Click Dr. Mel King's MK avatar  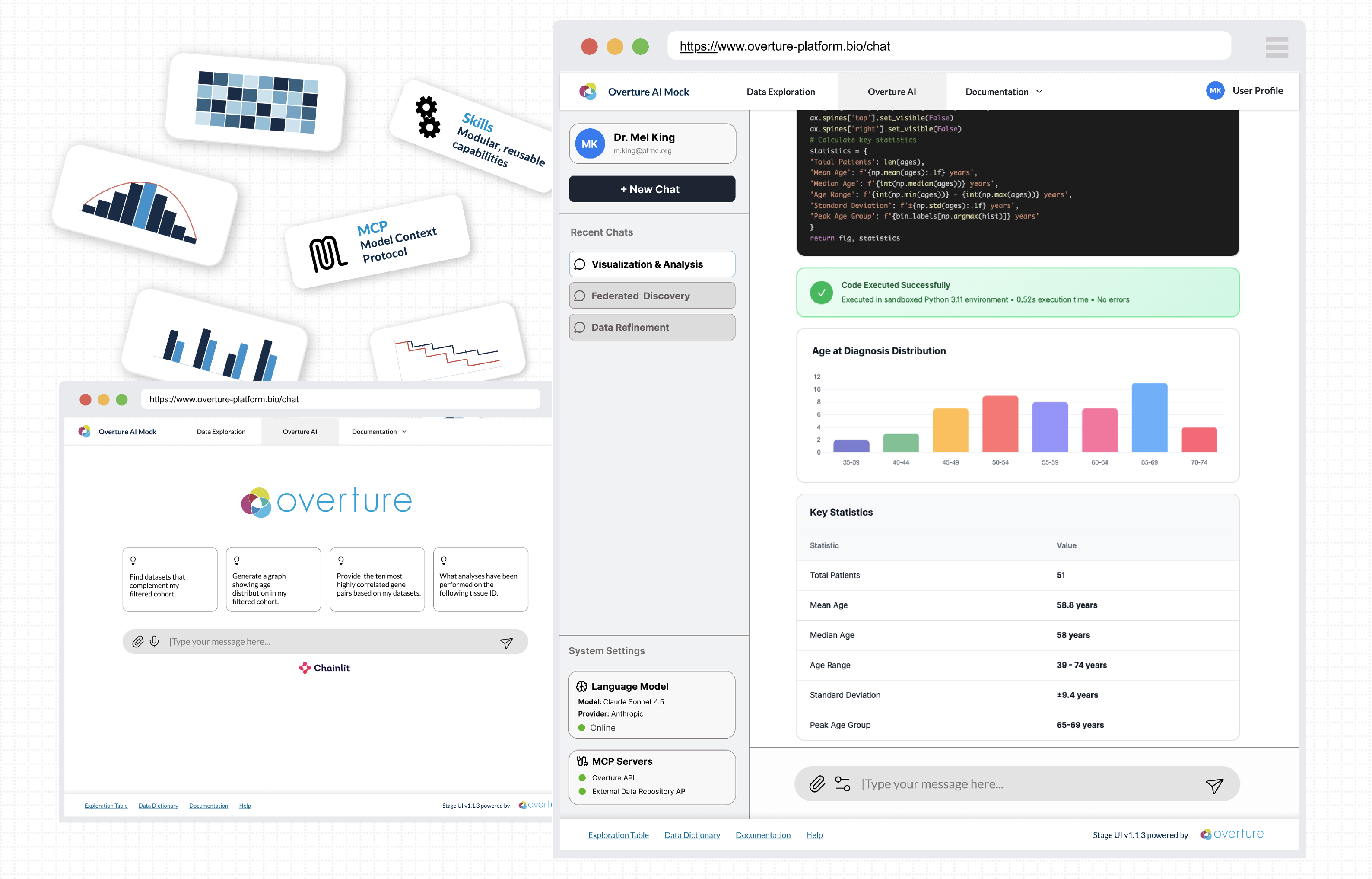(x=589, y=144)
